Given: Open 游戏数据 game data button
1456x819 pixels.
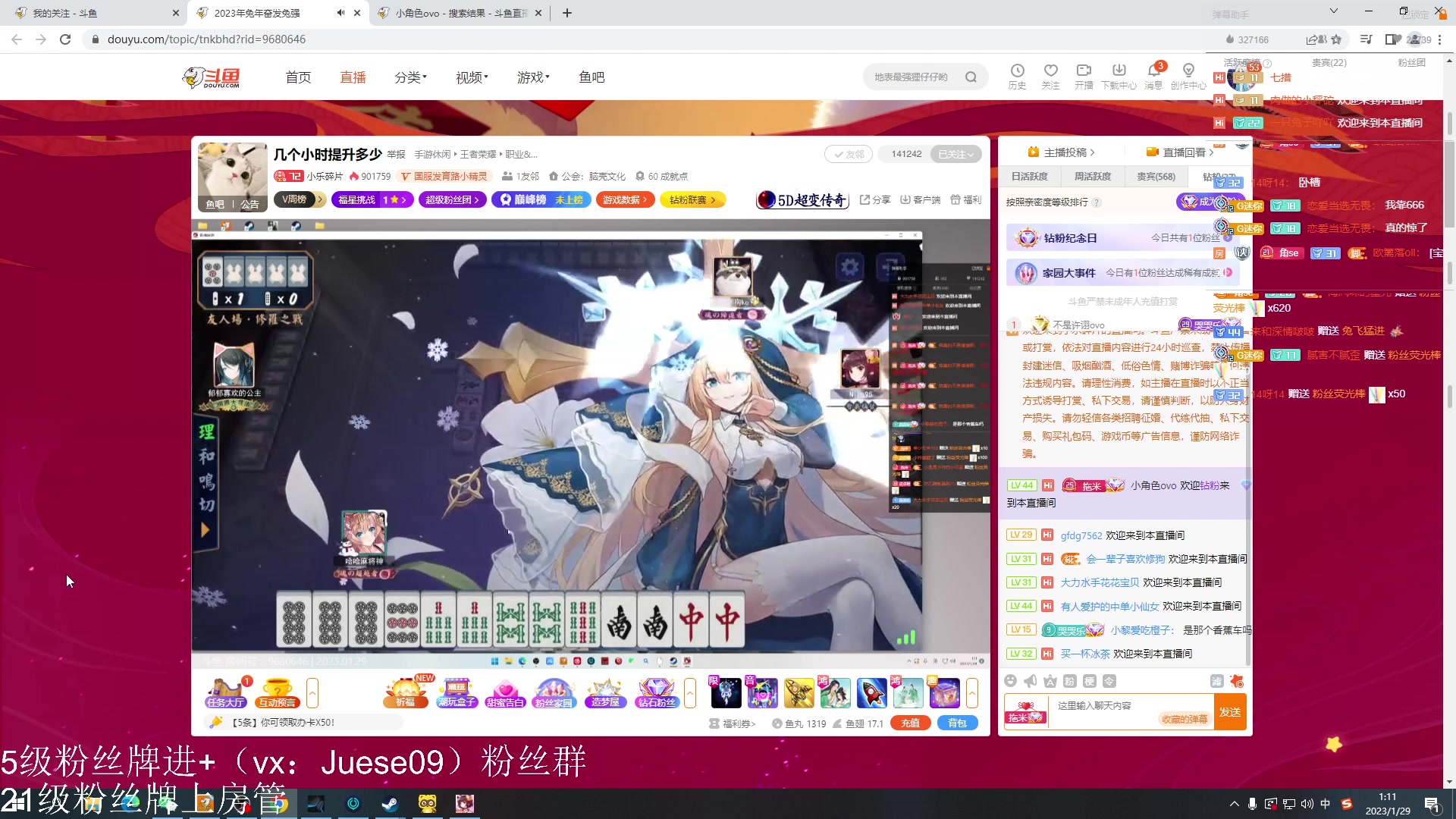Looking at the screenshot, I should click(x=625, y=199).
